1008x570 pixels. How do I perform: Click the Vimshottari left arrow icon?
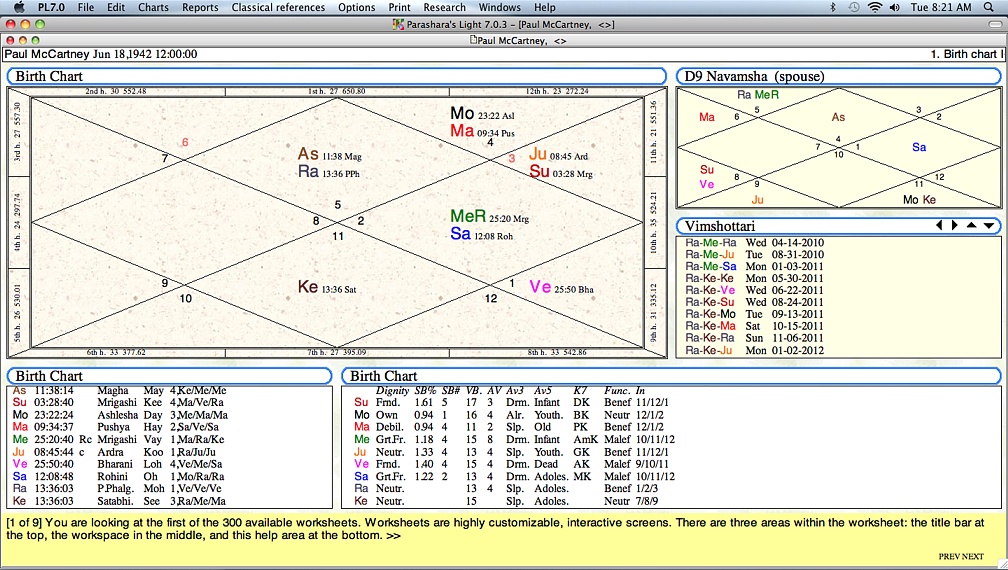[x=940, y=226]
